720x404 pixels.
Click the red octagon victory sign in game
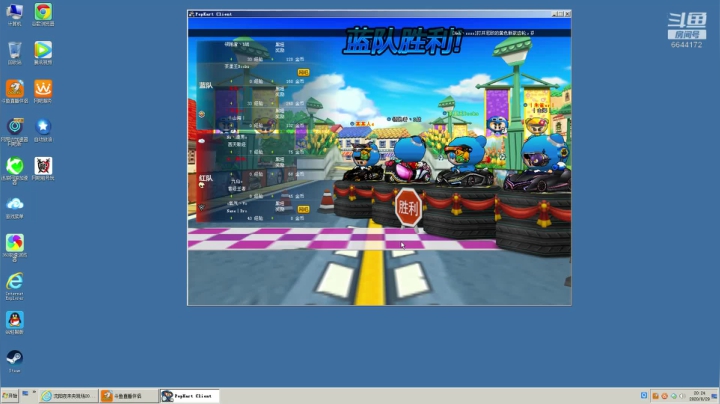pyautogui.click(x=408, y=208)
